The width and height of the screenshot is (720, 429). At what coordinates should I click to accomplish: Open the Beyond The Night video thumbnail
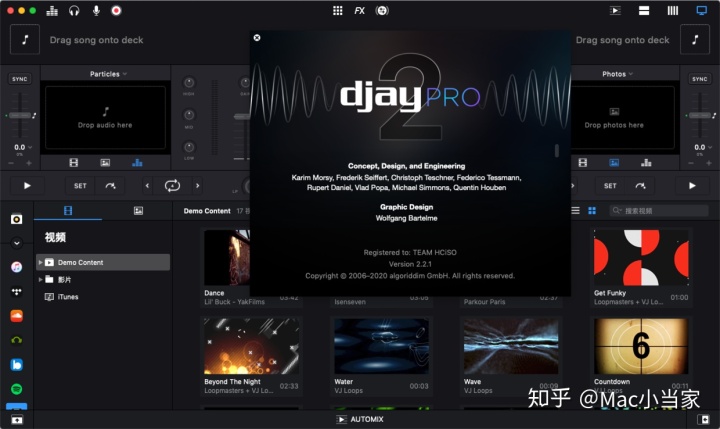[251, 346]
